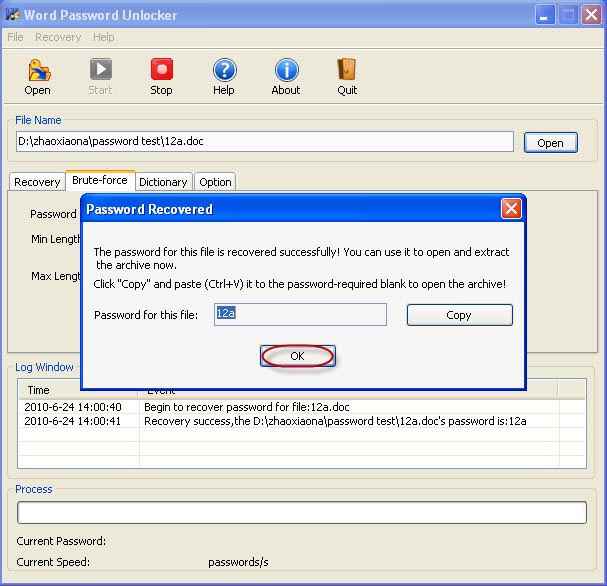Click the About info icon

[286, 70]
